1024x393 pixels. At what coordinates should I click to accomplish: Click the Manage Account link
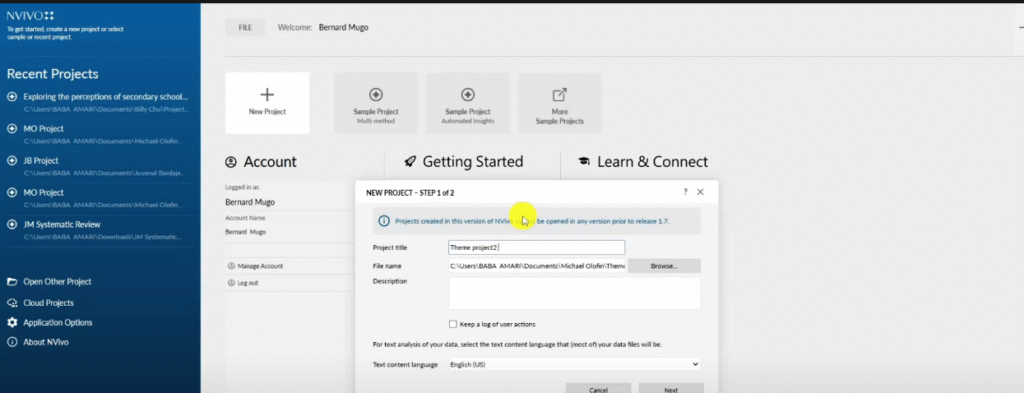(x=255, y=266)
